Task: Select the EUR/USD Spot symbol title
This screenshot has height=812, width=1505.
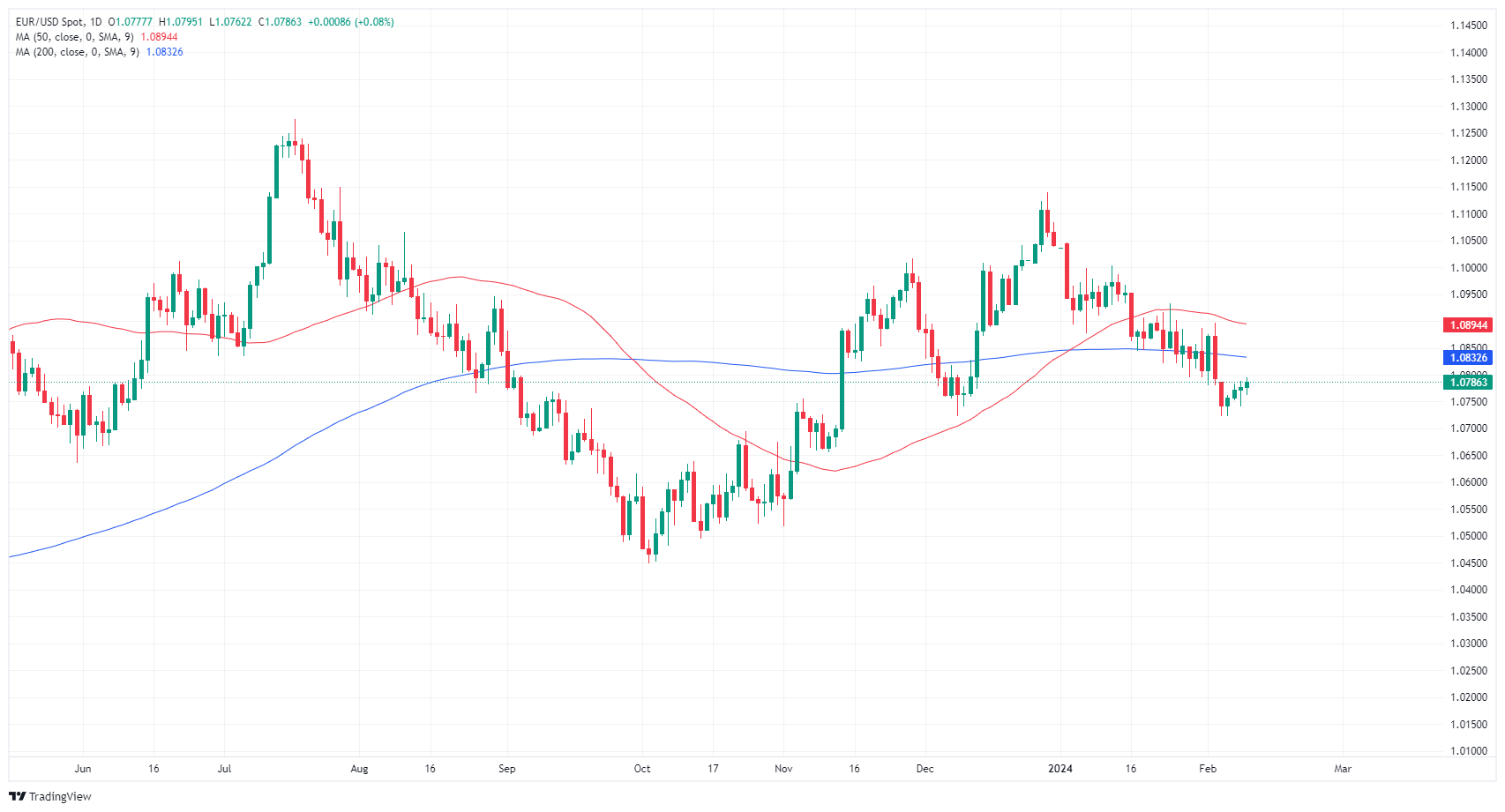Action: (49, 22)
